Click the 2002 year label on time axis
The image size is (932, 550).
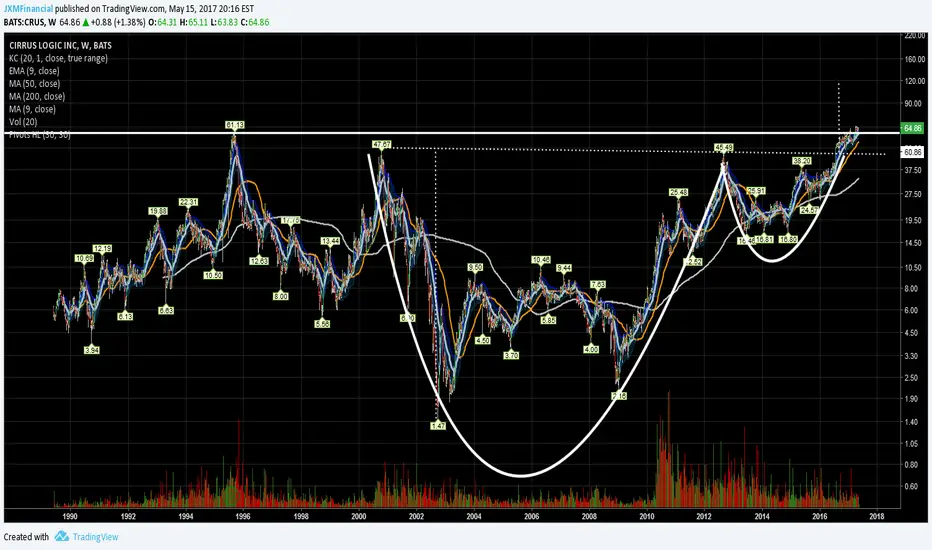[x=416, y=516]
